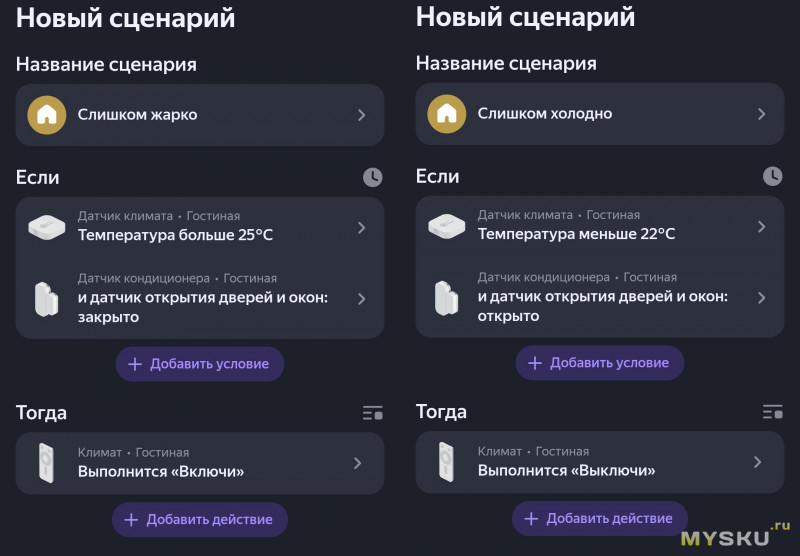Click the door sensor icon next to "закрыто"
The image size is (800, 556).
click(x=46, y=298)
